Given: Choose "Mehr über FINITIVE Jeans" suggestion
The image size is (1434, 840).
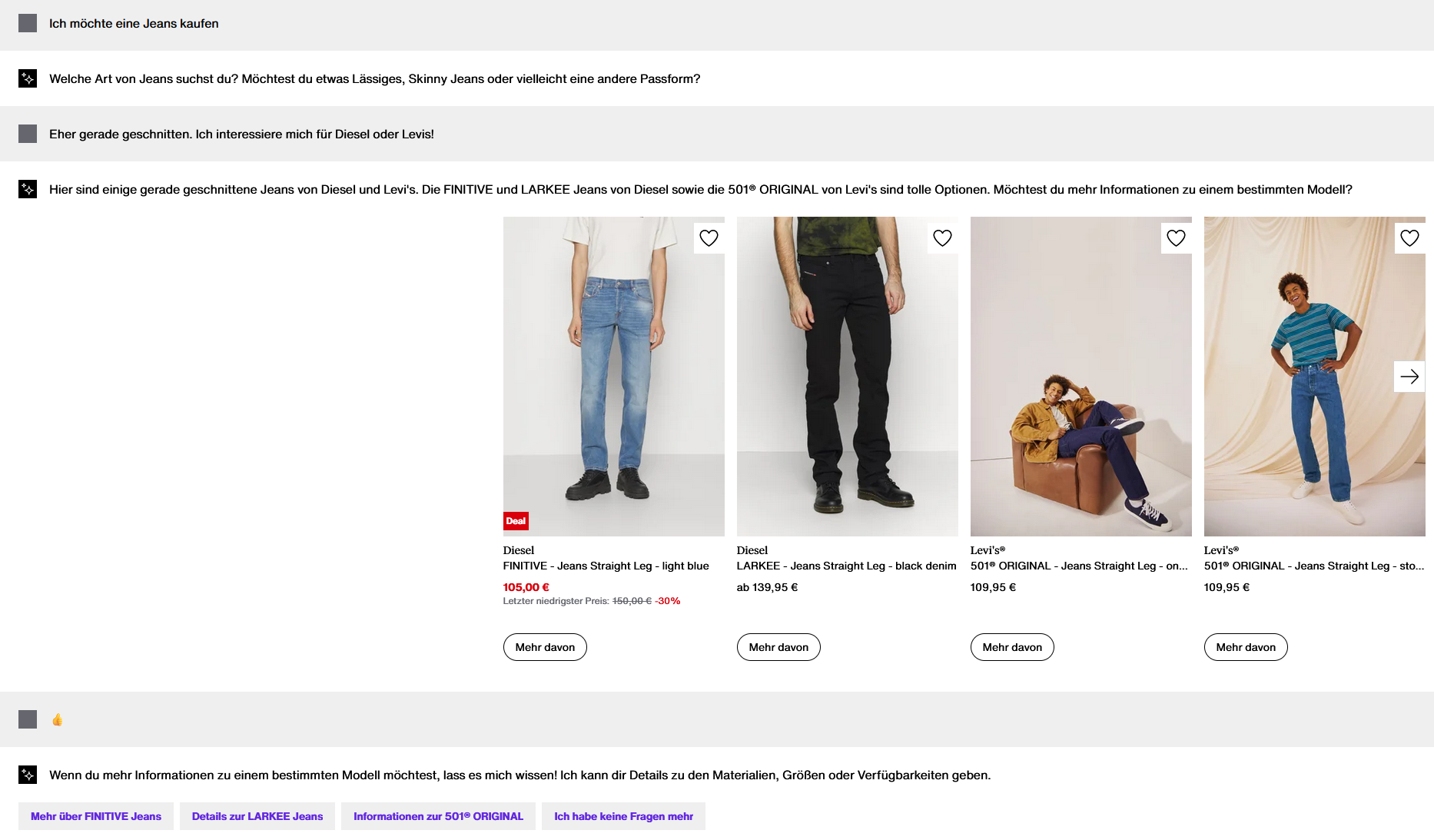Looking at the screenshot, I should [96, 816].
